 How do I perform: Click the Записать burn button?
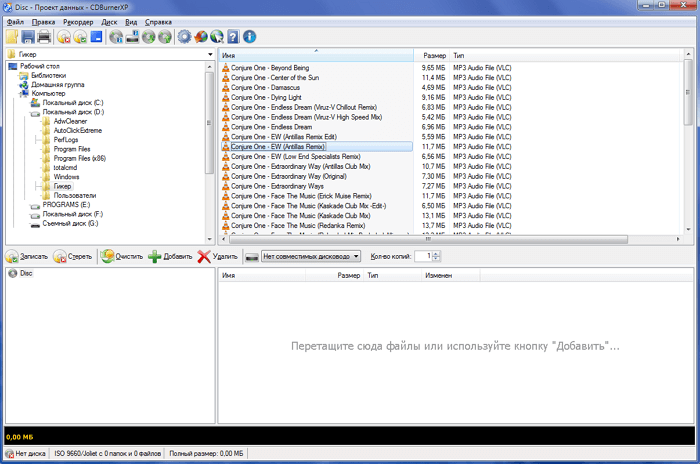click(x=26, y=257)
